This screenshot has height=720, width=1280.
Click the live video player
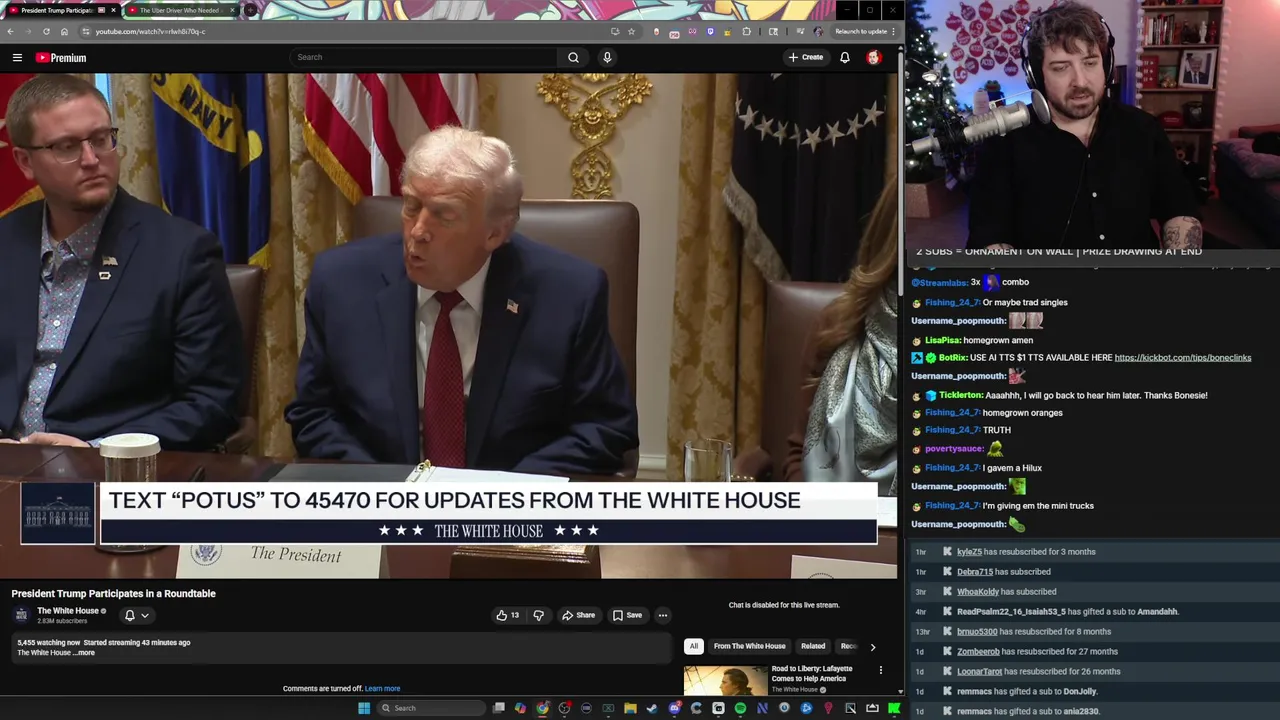pos(448,325)
